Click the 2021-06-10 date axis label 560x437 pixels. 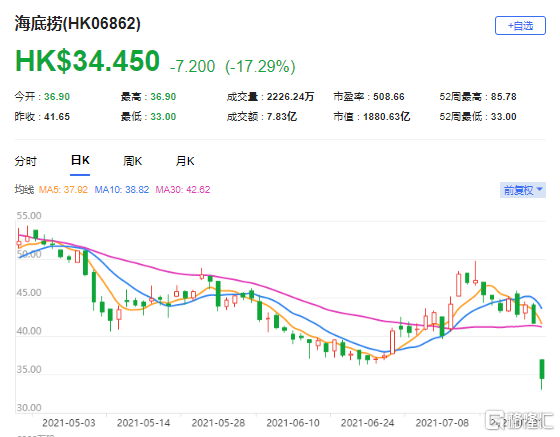293,423
